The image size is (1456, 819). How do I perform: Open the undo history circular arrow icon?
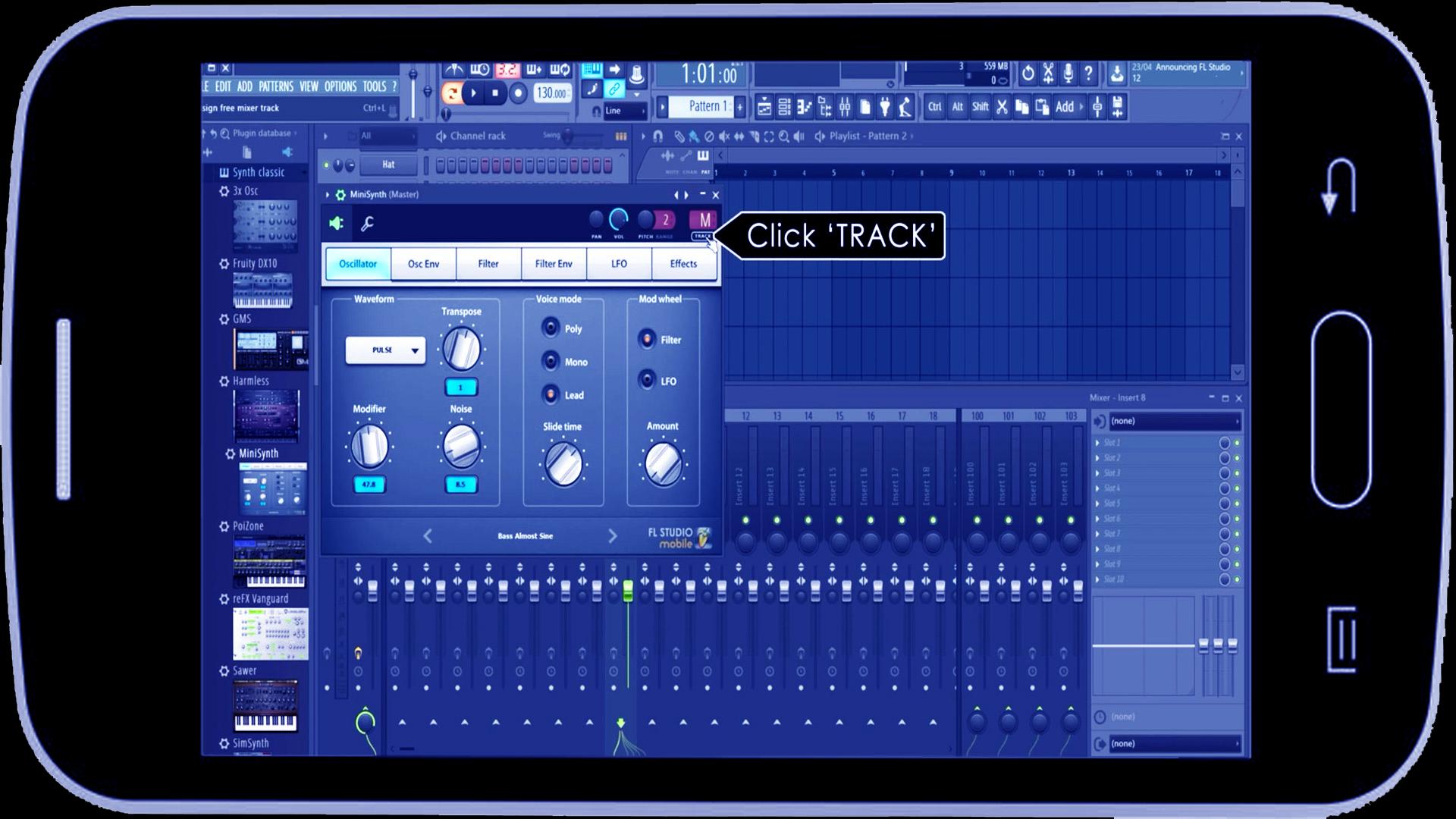[1028, 74]
